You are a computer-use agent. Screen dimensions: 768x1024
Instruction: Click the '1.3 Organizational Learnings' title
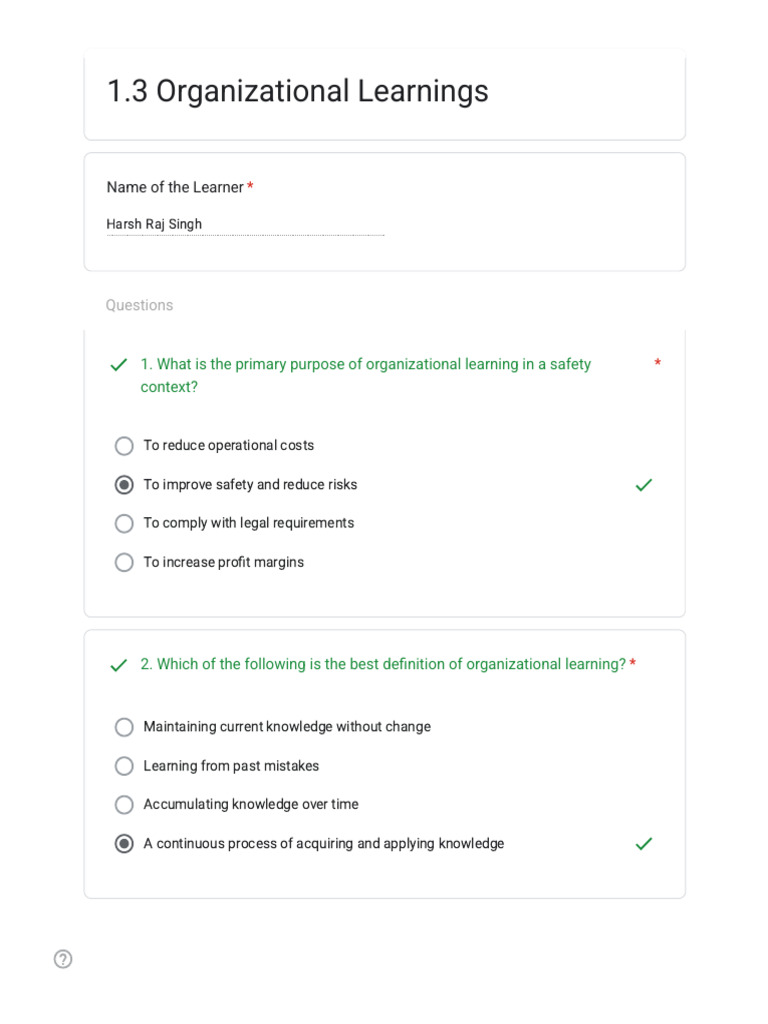(298, 91)
